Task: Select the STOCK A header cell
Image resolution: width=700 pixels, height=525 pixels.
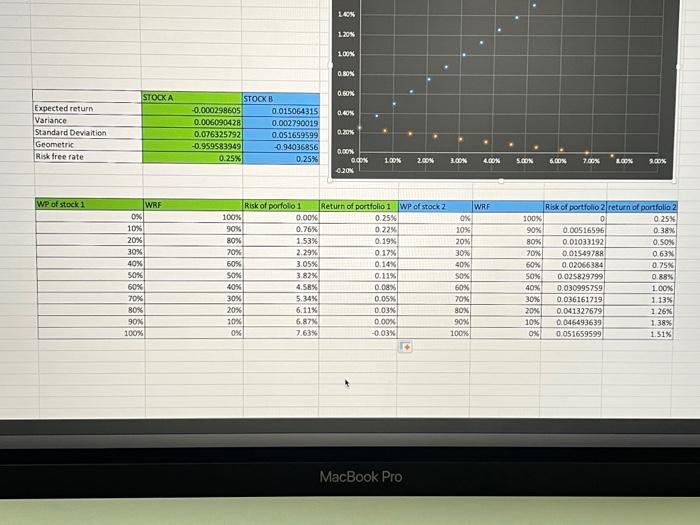Action: tap(192, 98)
